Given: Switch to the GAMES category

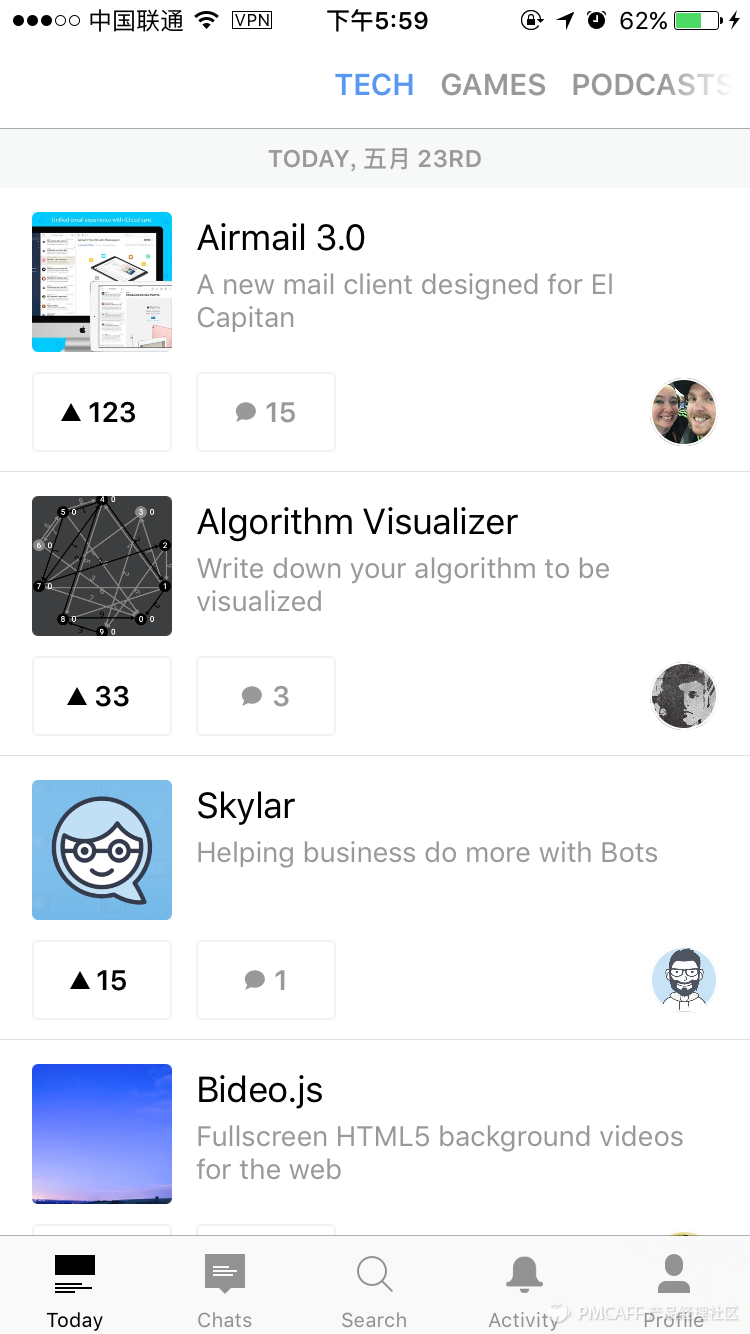Looking at the screenshot, I should click(493, 85).
